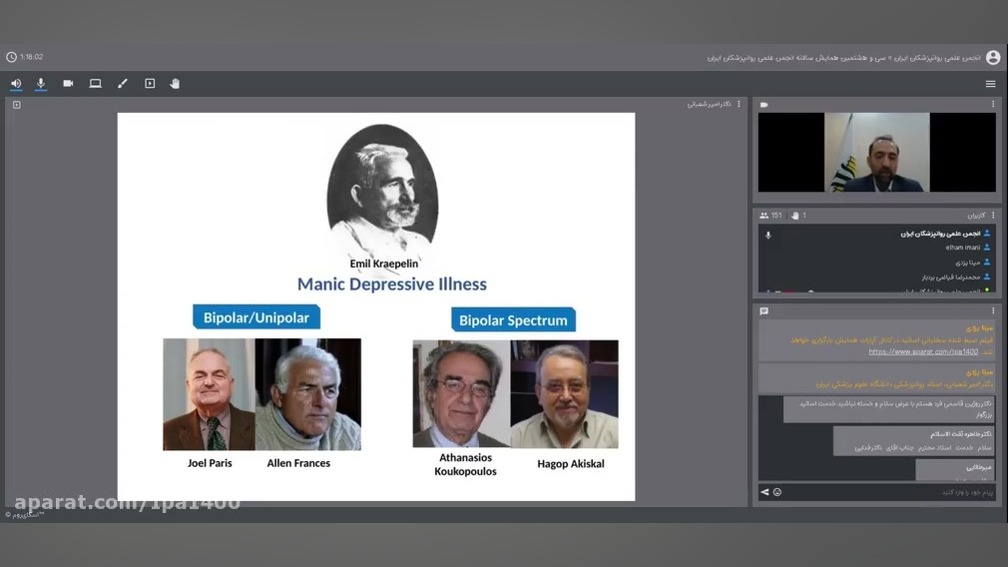
Task: Open the user account profile icon
Action: [x=992, y=58]
